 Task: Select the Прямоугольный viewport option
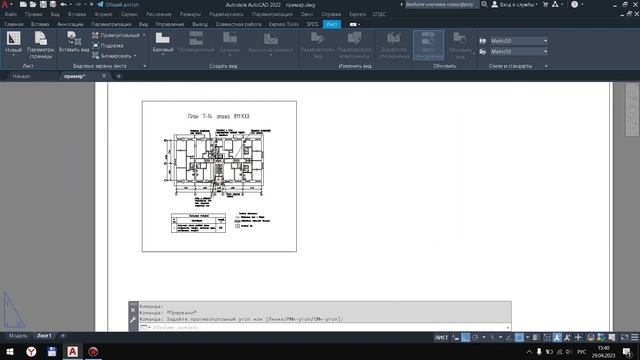(x=118, y=36)
